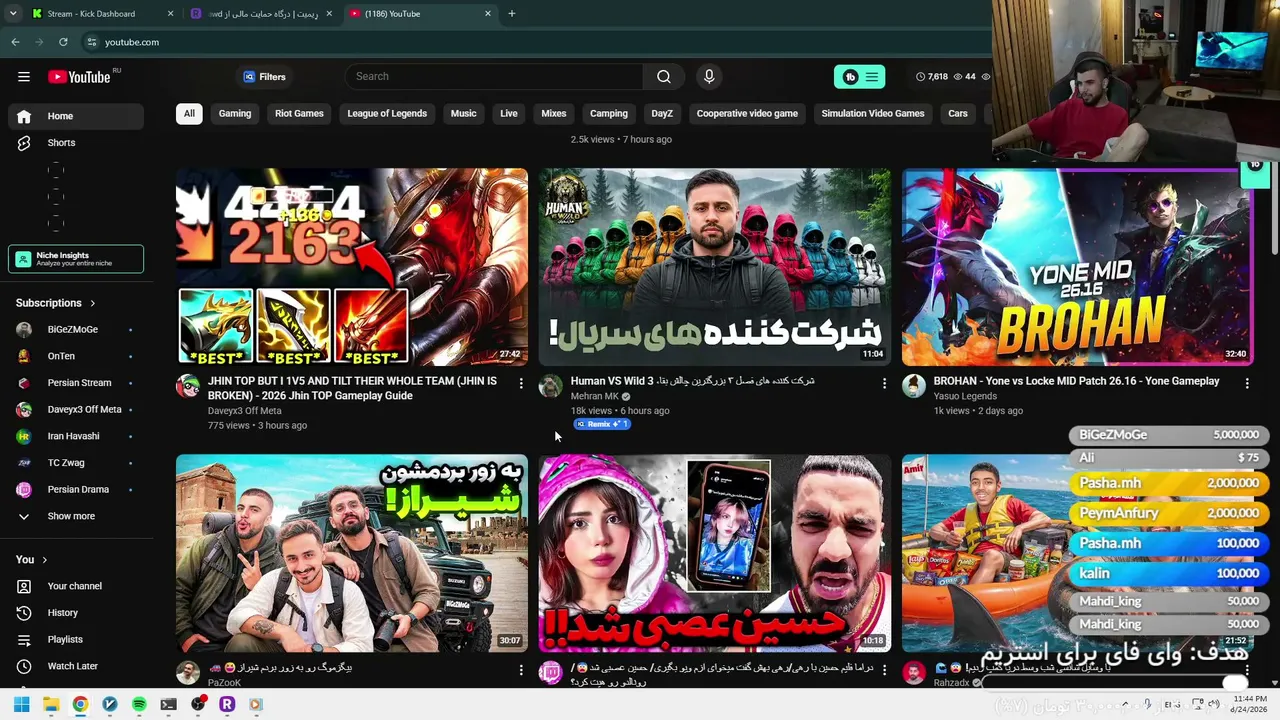Image resolution: width=1280 pixels, height=720 pixels.
Task: Open the TubeBuddy menu button
Action: 860,77
